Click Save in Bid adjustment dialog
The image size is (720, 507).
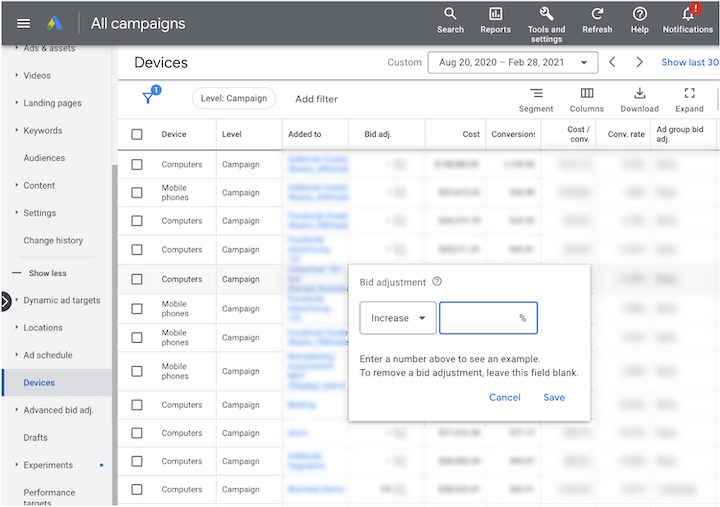[554, 397]
